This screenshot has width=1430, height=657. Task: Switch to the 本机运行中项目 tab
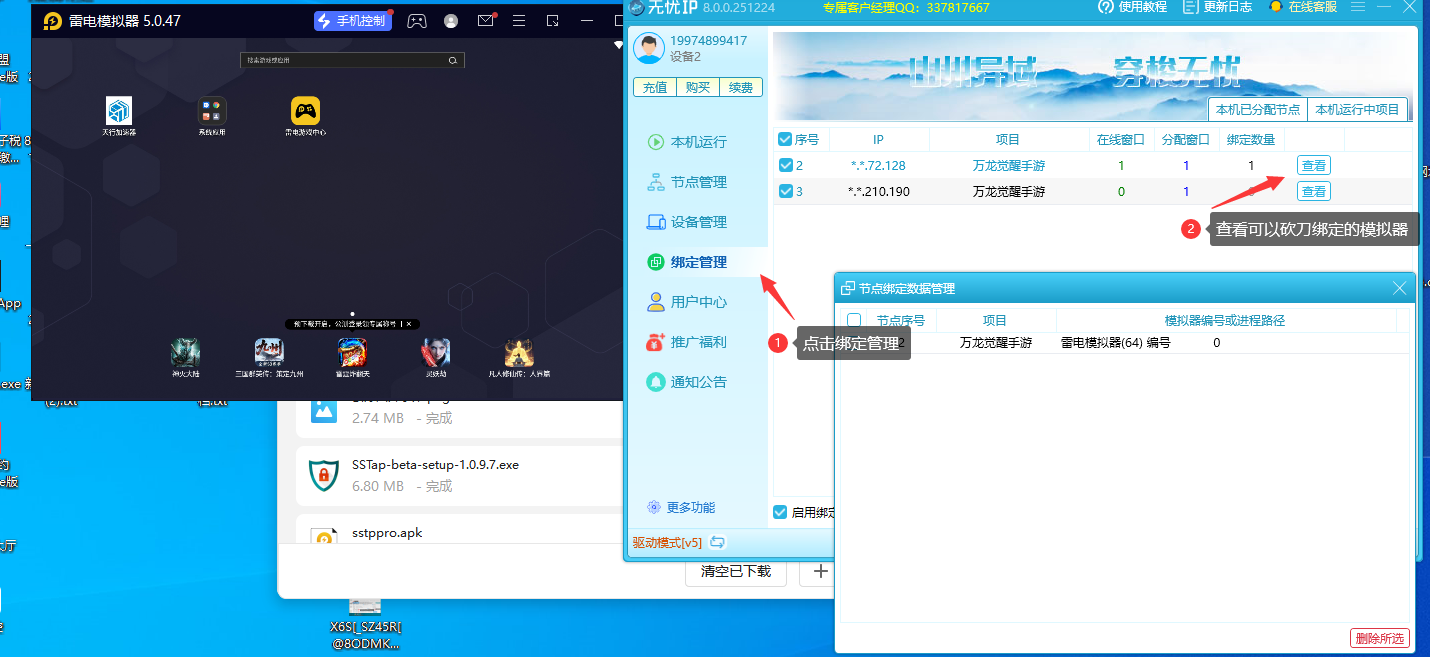1357,109
